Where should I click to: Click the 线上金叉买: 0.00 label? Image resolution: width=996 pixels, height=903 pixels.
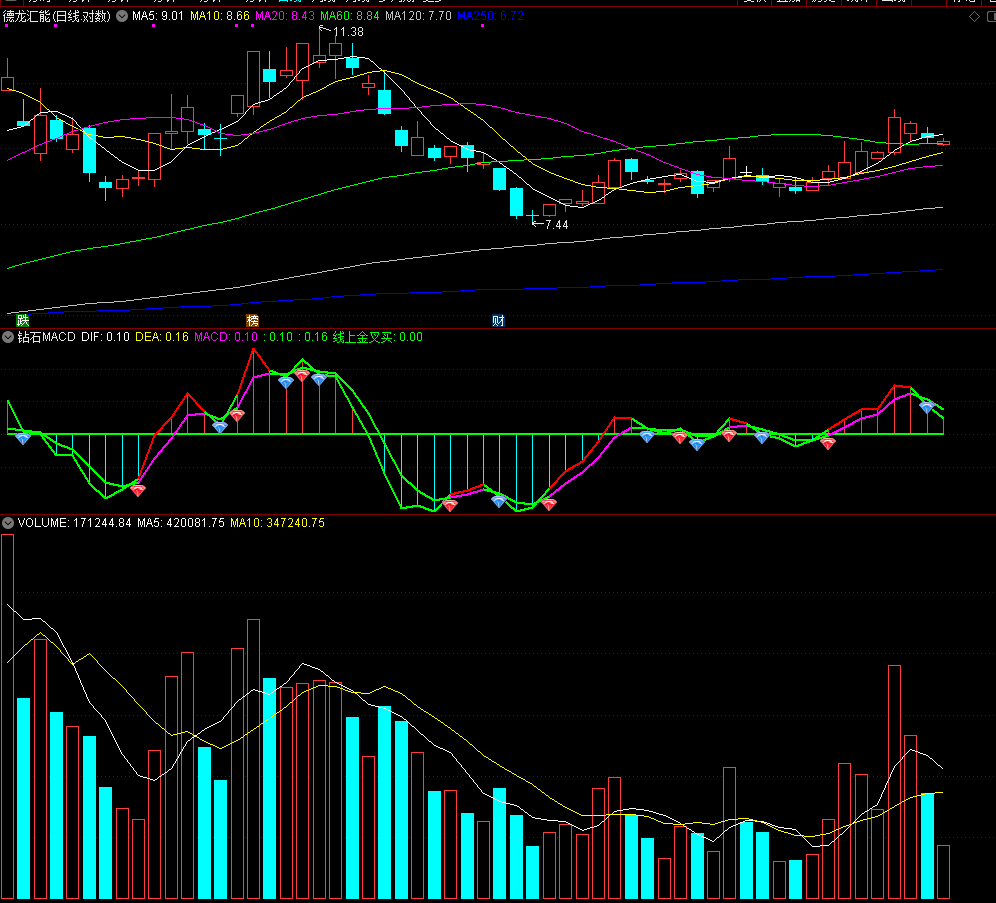pos(377,337)
